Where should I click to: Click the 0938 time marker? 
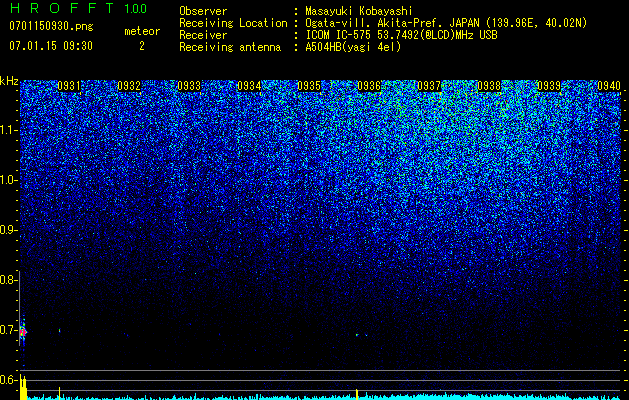point(489,86)
